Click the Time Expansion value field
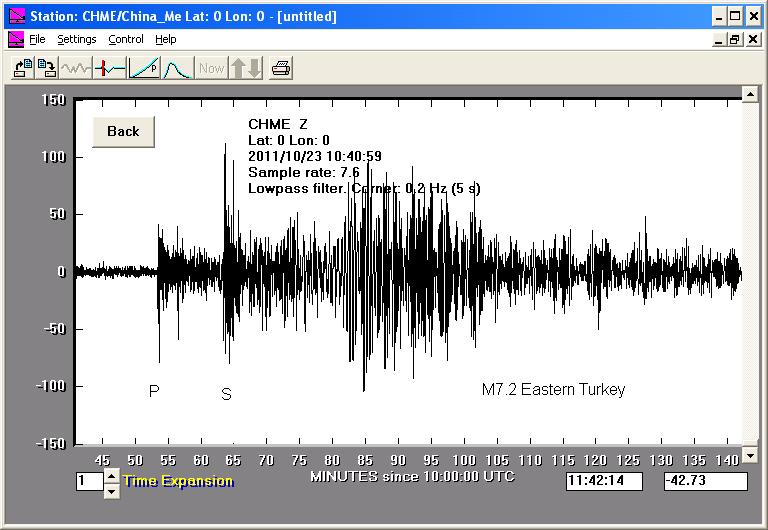The image size is (768, 530). pyautogui.click(x=89, y=481)
